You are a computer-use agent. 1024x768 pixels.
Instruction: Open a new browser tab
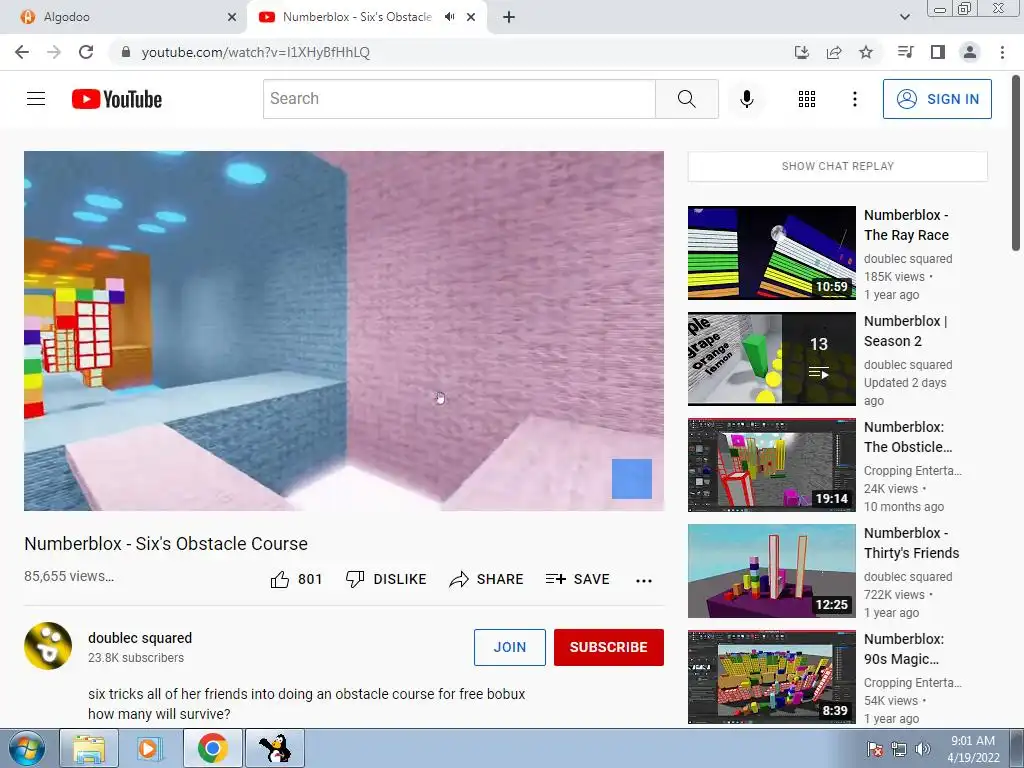(x=509, y=17)
